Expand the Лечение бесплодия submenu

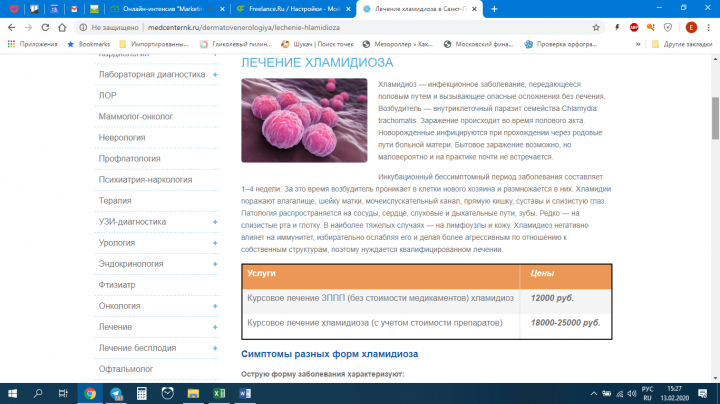[215, 348]
